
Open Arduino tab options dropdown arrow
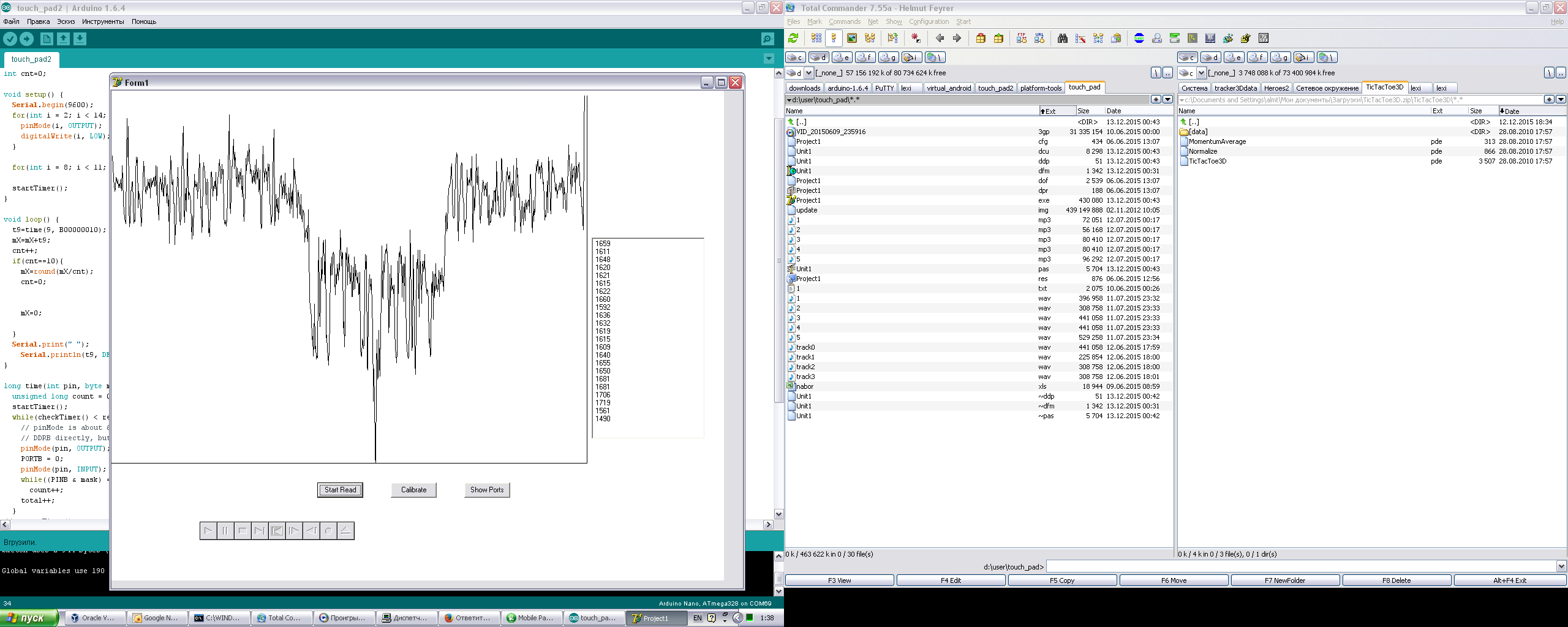click(x=769, y=59)
